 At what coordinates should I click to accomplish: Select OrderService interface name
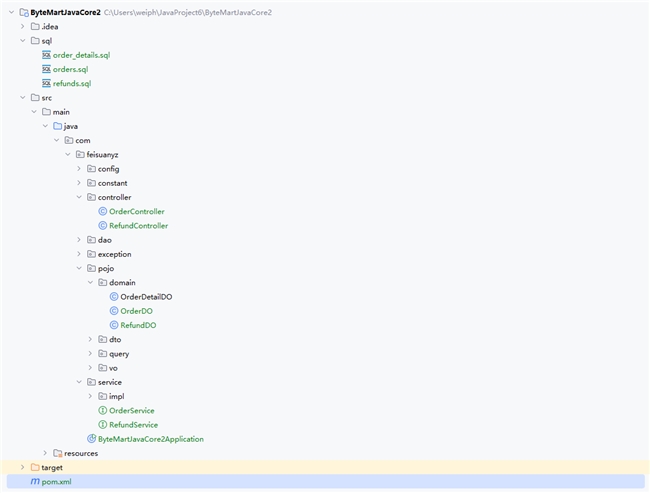[132, 410]
